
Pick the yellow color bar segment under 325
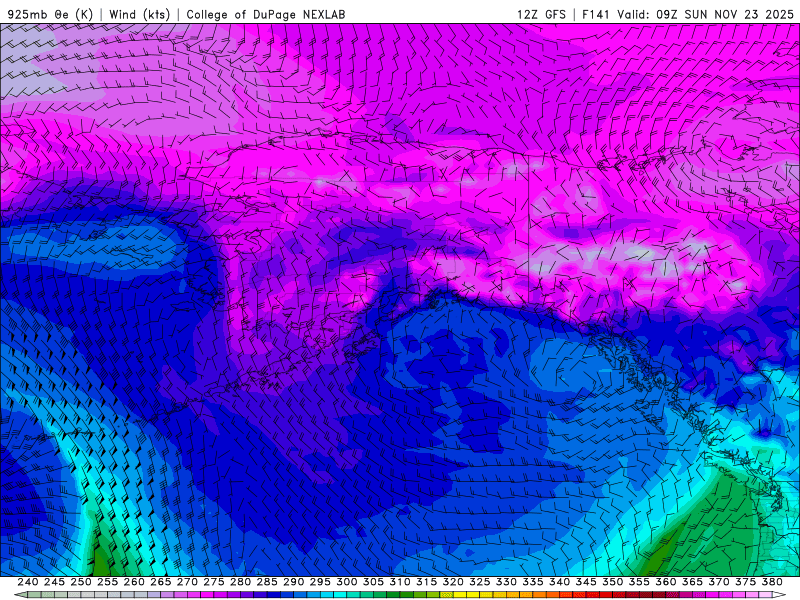tap(473, 594)
